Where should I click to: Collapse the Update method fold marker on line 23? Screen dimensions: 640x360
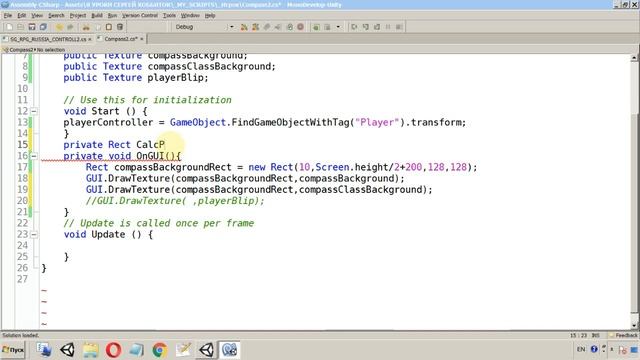tap(34, 234)
